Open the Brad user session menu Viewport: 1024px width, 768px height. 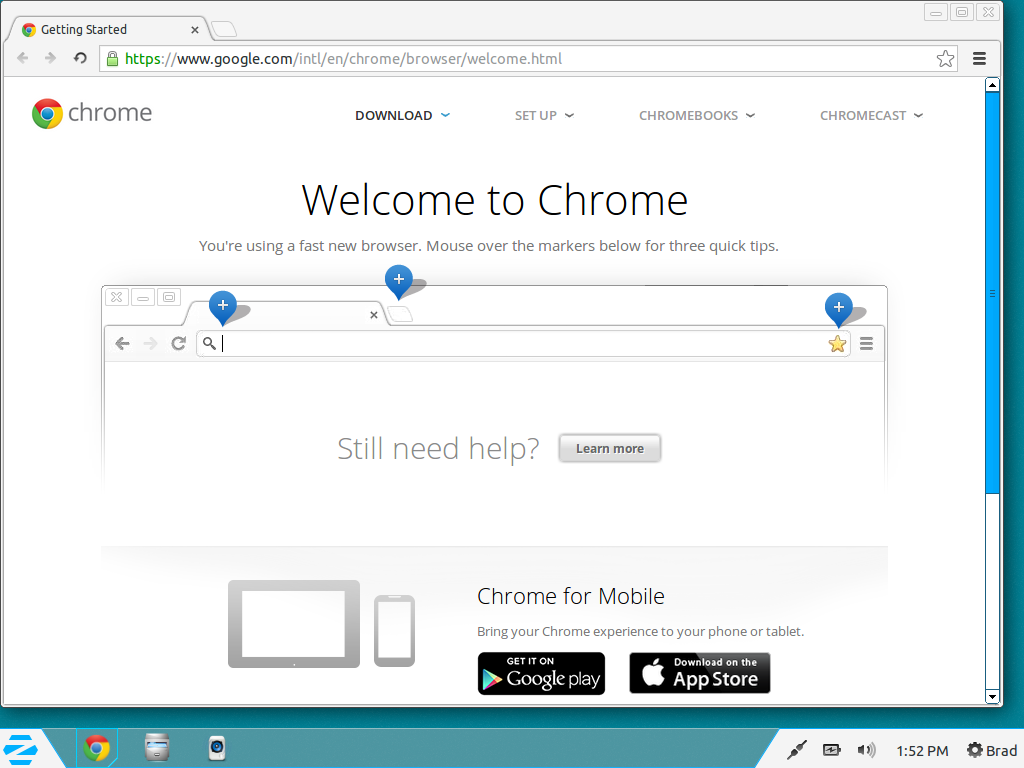[992, 750]
